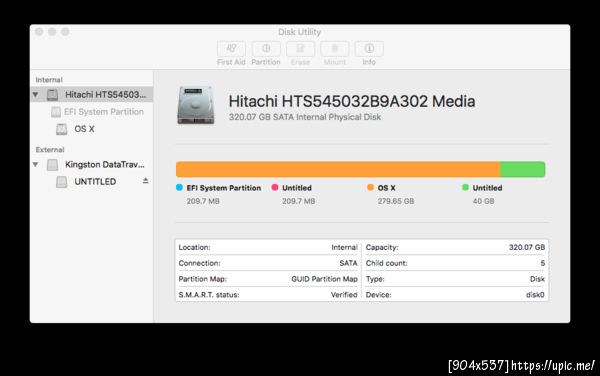The image size is (600, 376).
Task: Collapse the Kingston DataTraveler tree
Action: pyautogui.click(x=36, y=164)
